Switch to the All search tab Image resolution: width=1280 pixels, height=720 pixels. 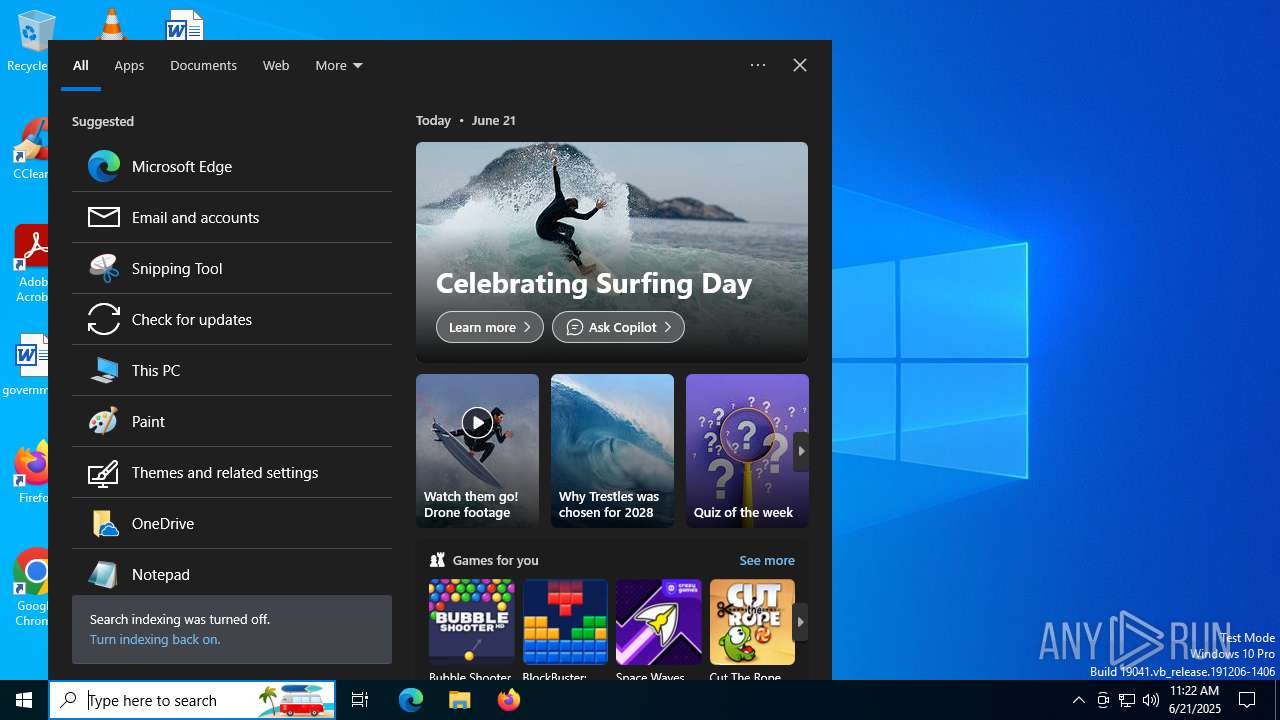click(81, 65)
